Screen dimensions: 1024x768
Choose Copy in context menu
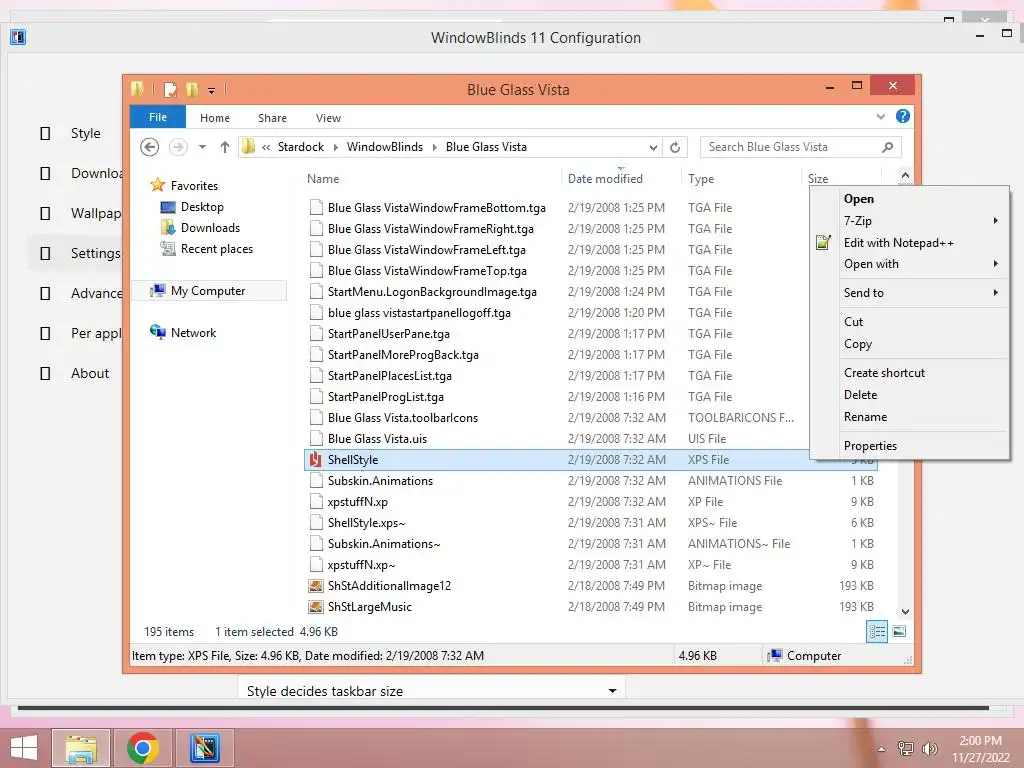pos(909,344)
